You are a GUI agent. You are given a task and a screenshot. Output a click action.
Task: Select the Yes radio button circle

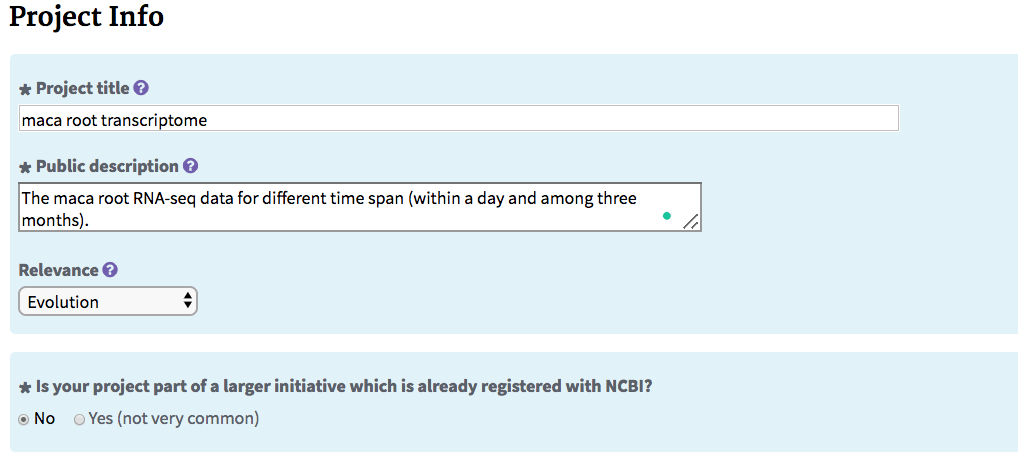[79, 420]
